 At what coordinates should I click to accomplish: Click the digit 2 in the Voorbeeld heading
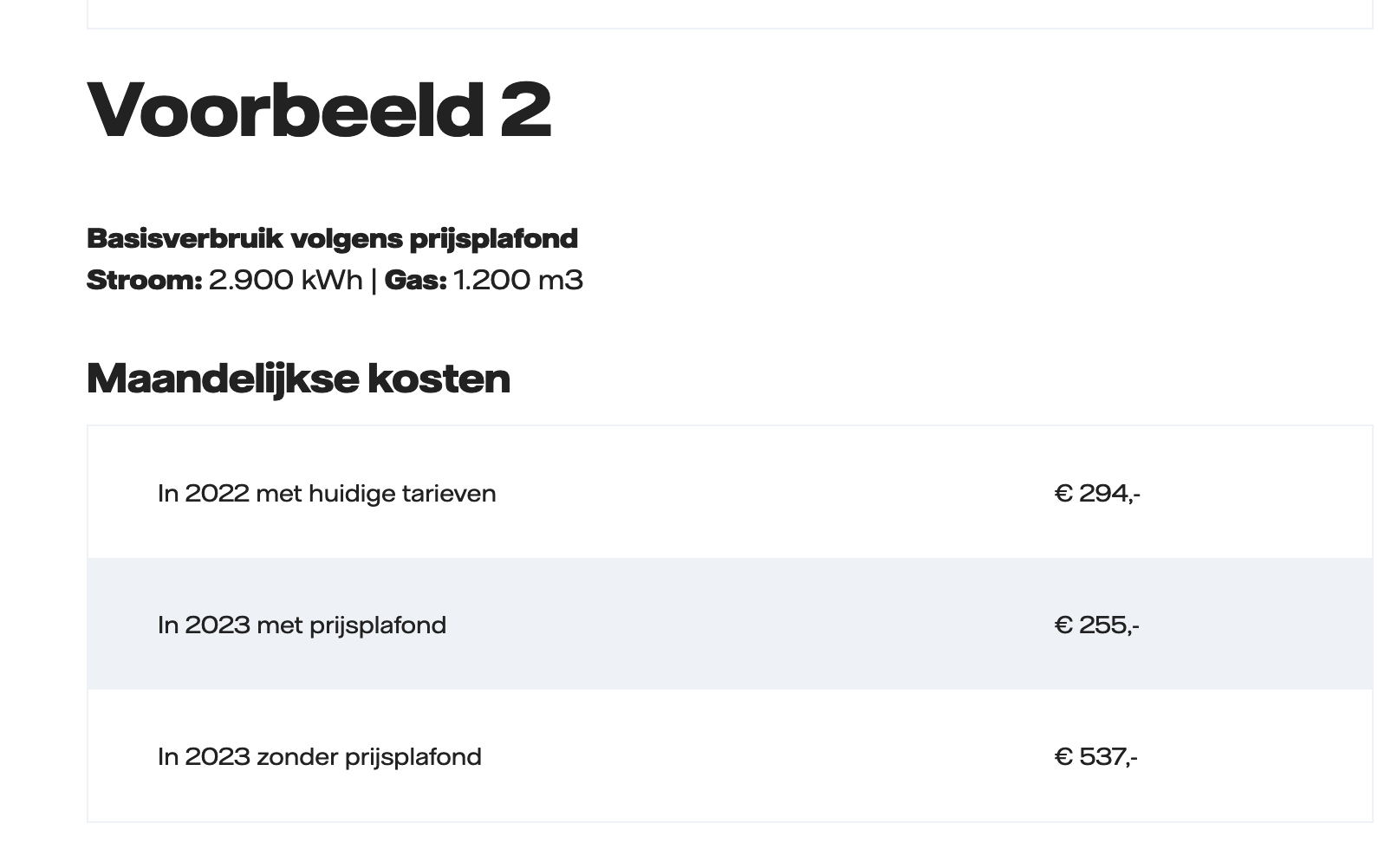click(525, 110)
